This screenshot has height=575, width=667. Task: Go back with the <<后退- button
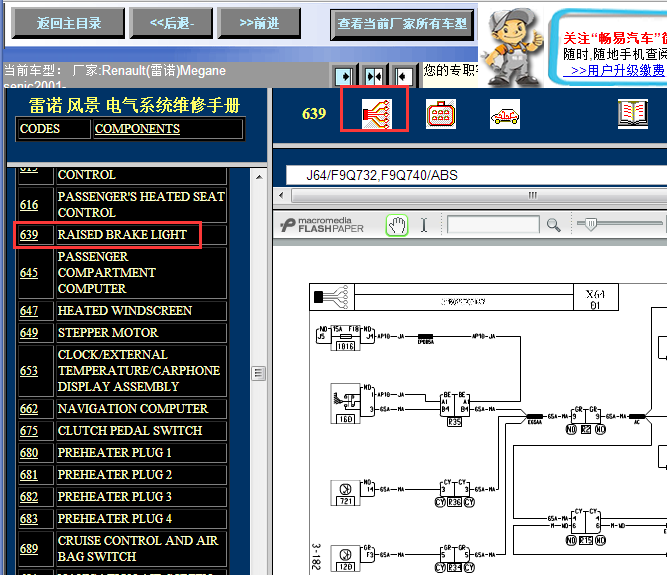[171, 23]
